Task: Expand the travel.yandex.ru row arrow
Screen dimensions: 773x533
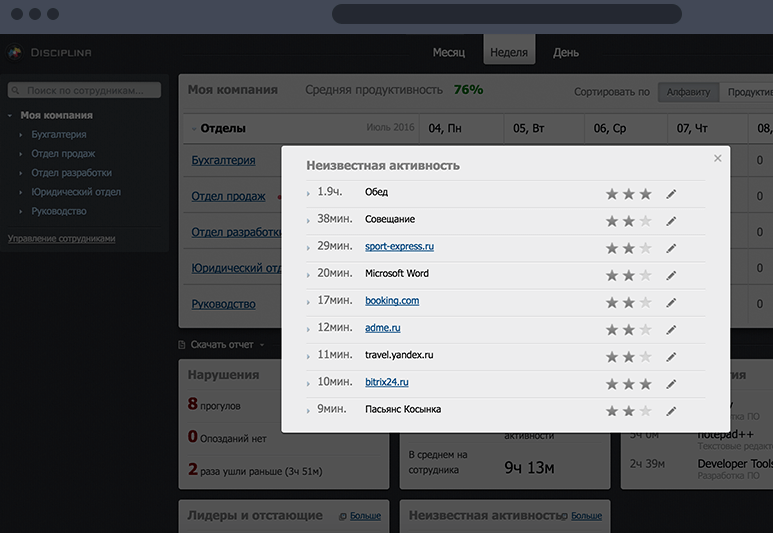Action: point(308,356)
